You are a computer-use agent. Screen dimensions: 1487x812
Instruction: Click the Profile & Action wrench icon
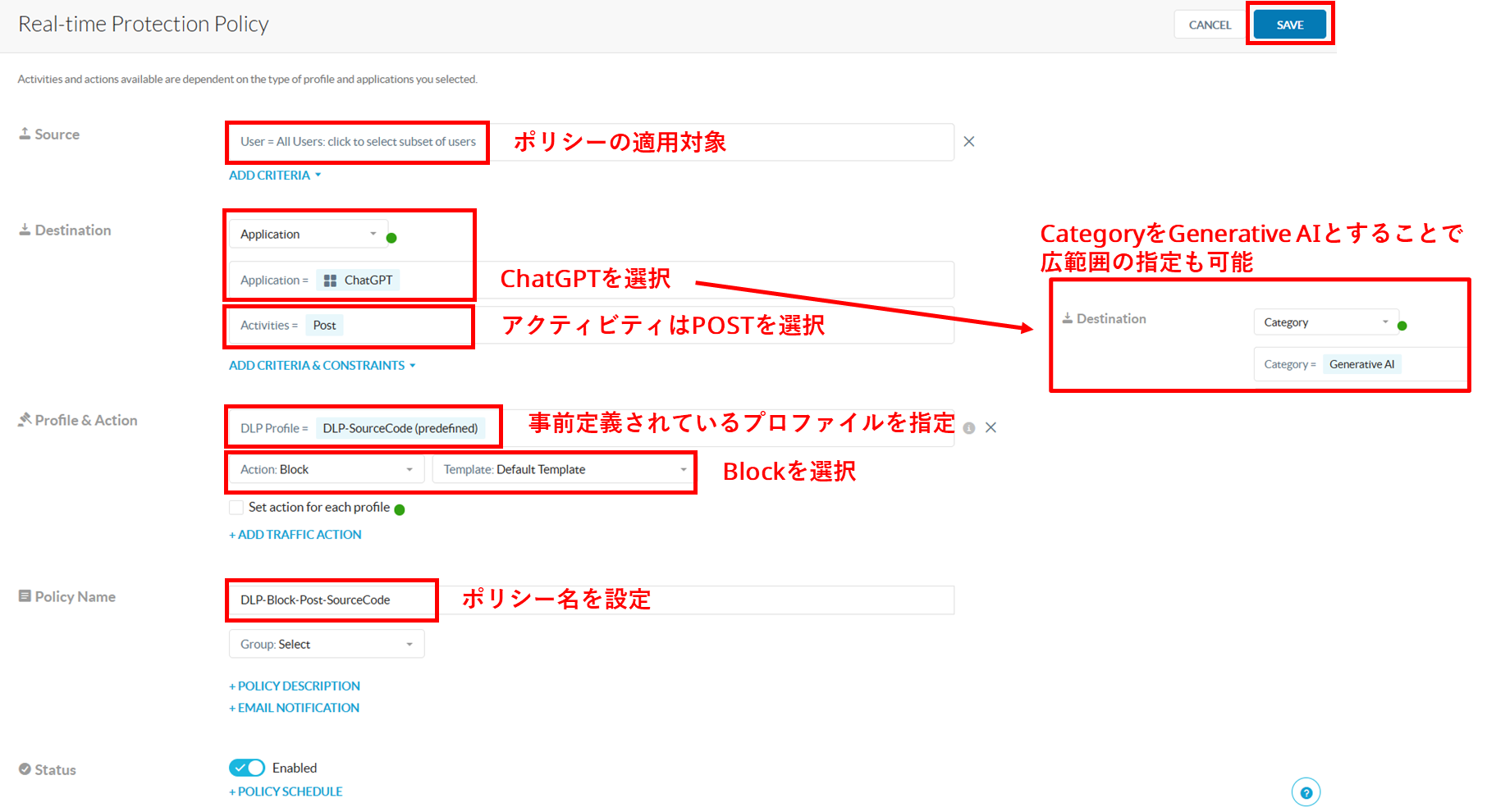24,419
